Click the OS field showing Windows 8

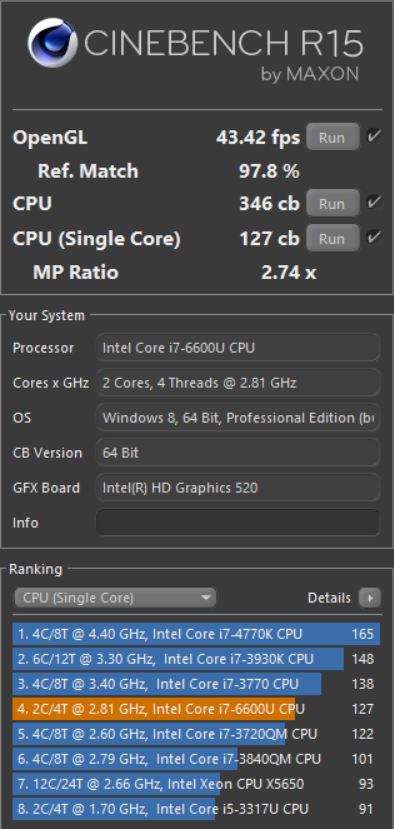click(238, 418)
